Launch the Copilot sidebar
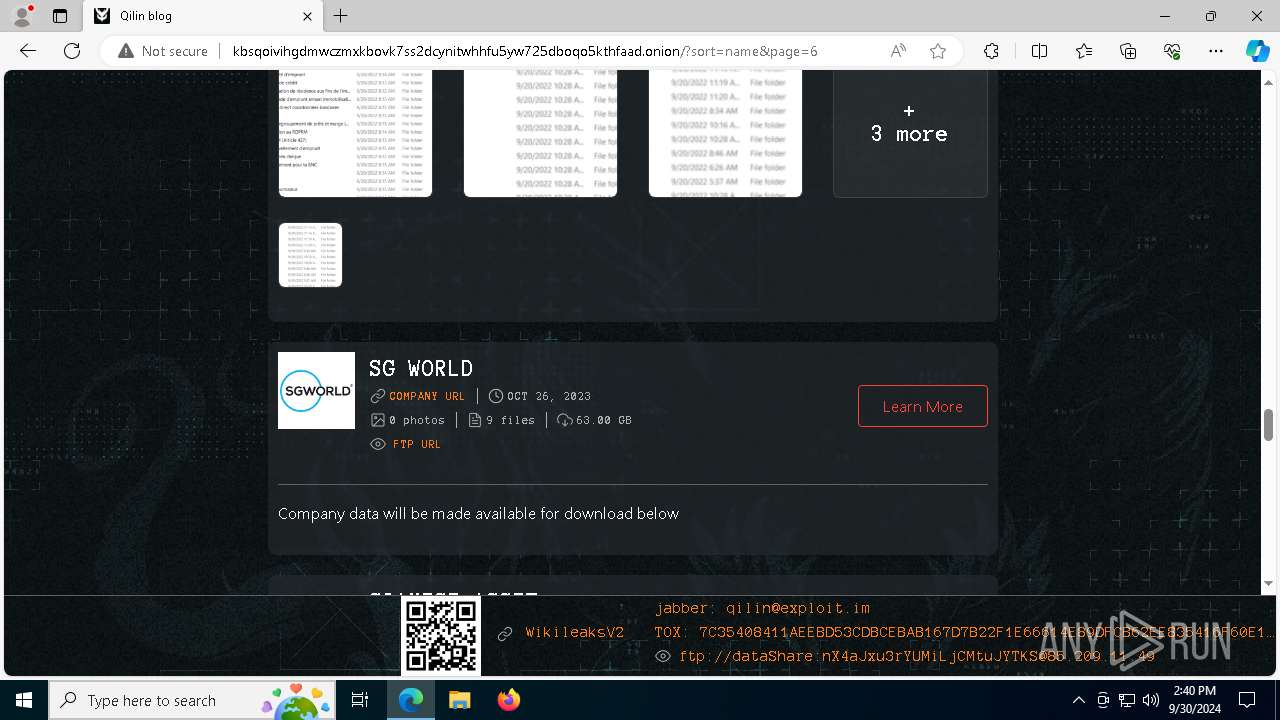The image size is (1280, 720). coord(1257,51)
